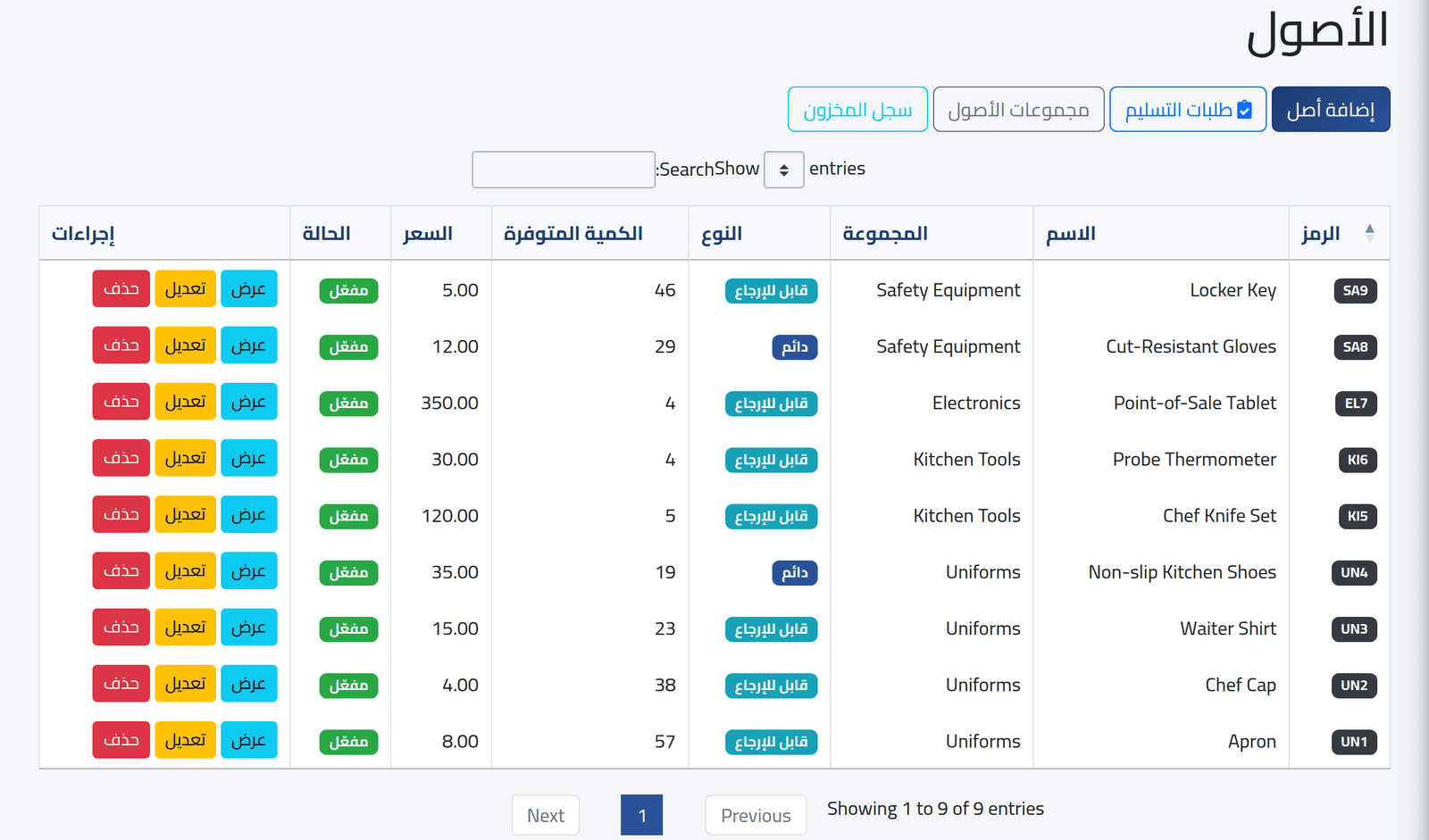
Task: Click the UN4 code badge
Action: point(1354,572)
